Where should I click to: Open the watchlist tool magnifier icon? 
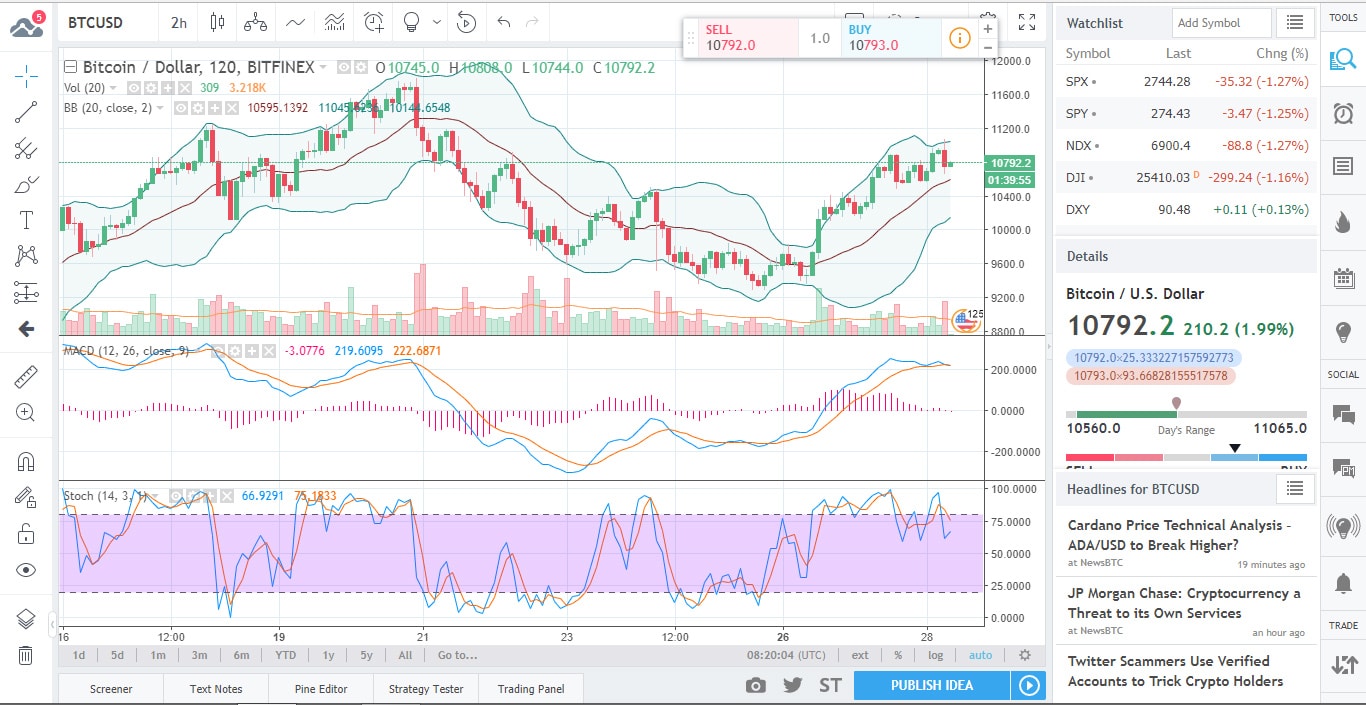pyautogui.click(x=1343, y=59)
